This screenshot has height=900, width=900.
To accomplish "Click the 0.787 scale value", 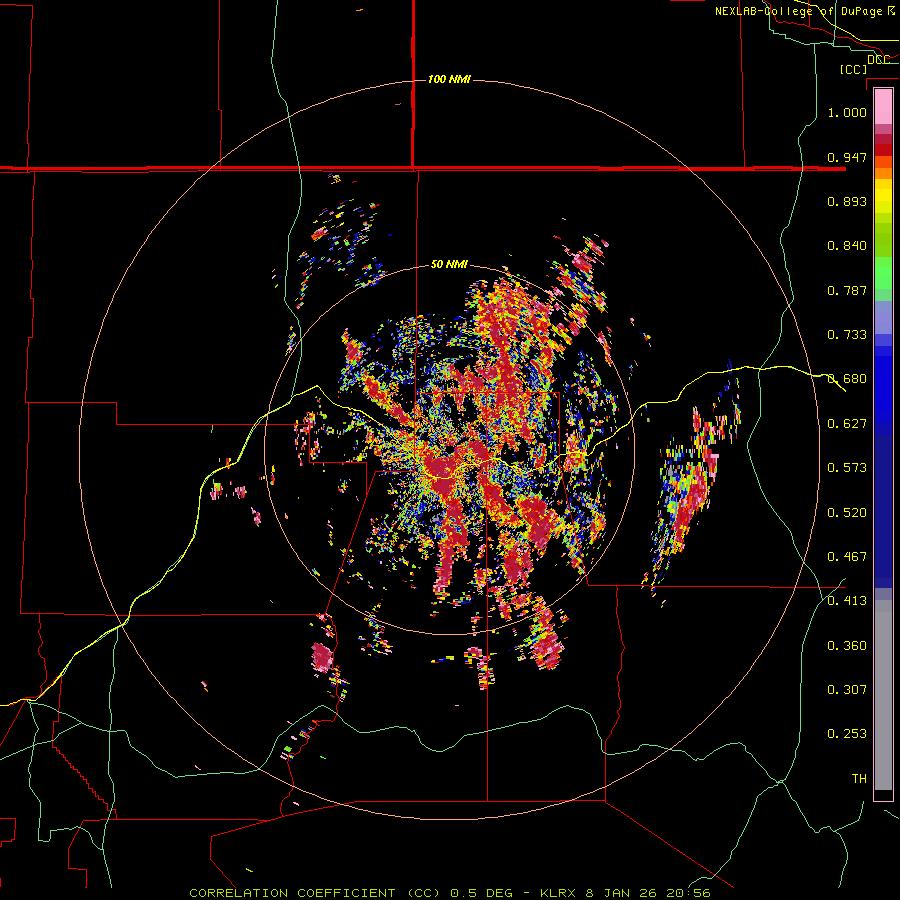I will pyautogui.click(x=847, y=290).
